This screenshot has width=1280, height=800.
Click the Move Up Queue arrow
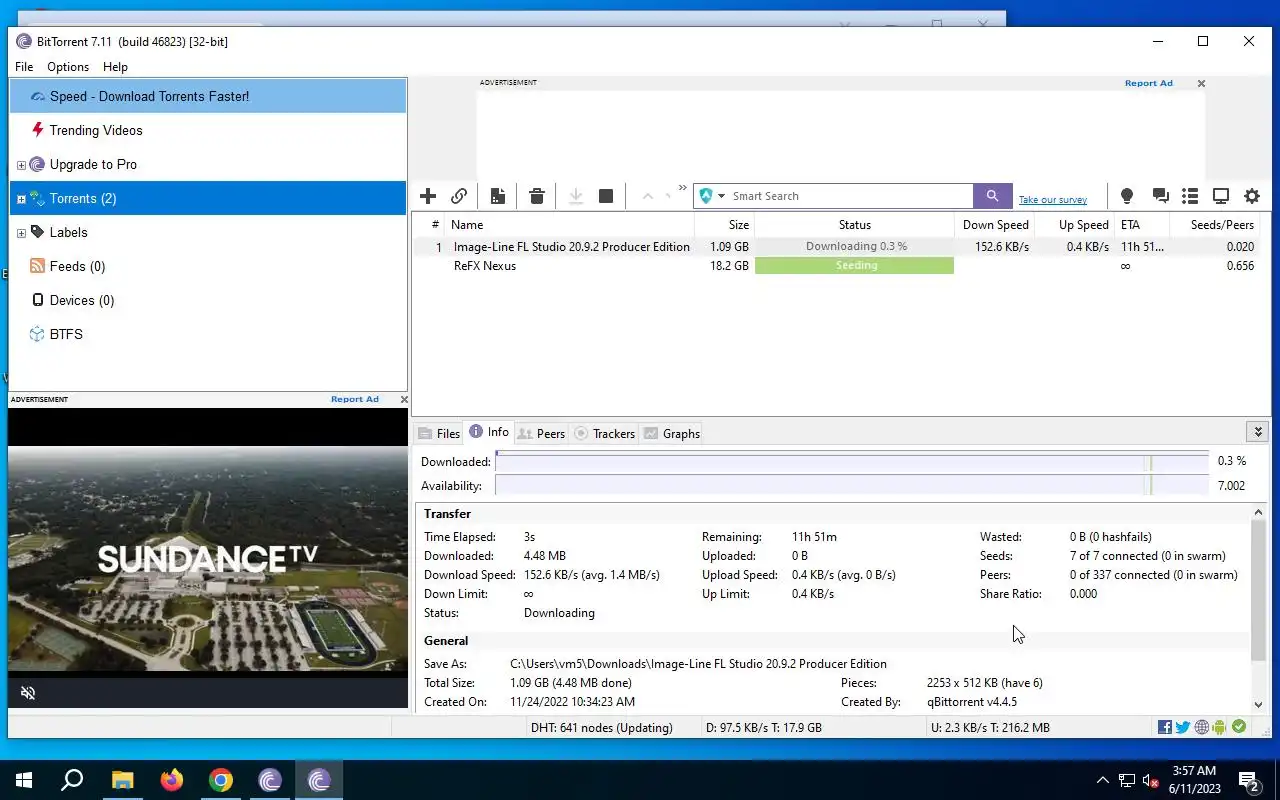647,196
